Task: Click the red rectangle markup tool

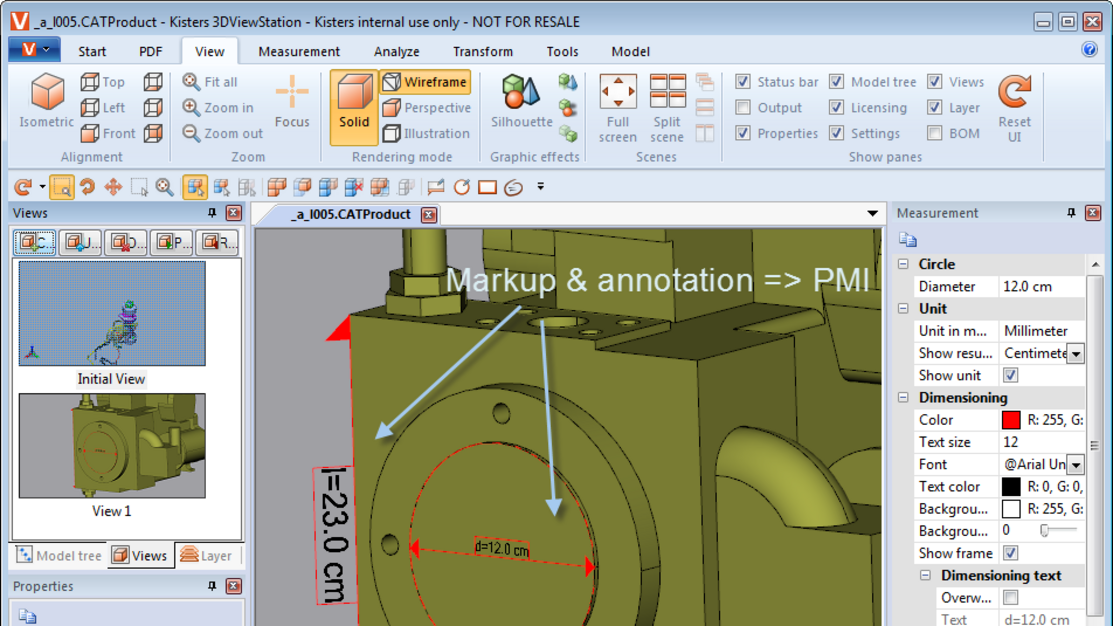Action: [488, 187]
